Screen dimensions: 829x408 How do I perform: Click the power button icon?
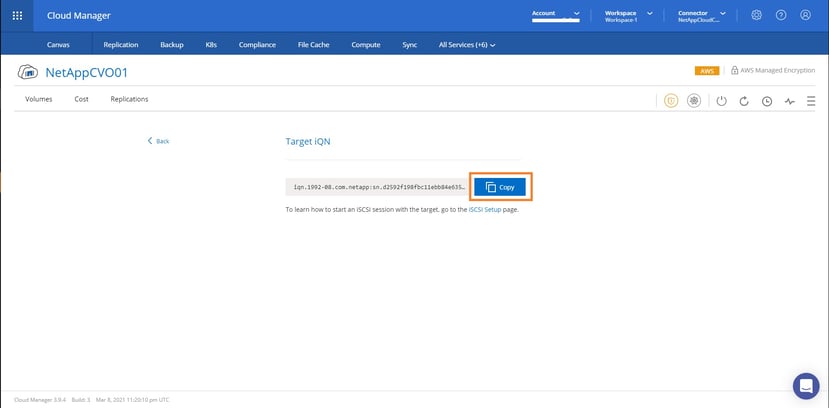721,101
